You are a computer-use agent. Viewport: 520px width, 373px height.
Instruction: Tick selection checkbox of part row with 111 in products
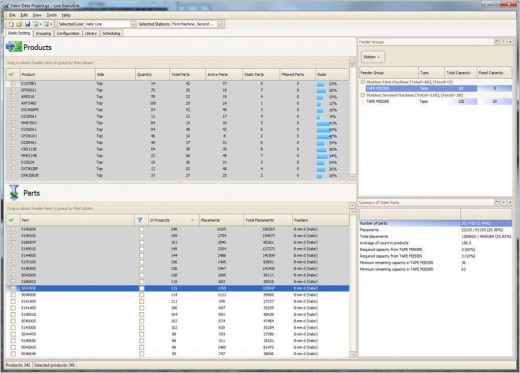13,301
